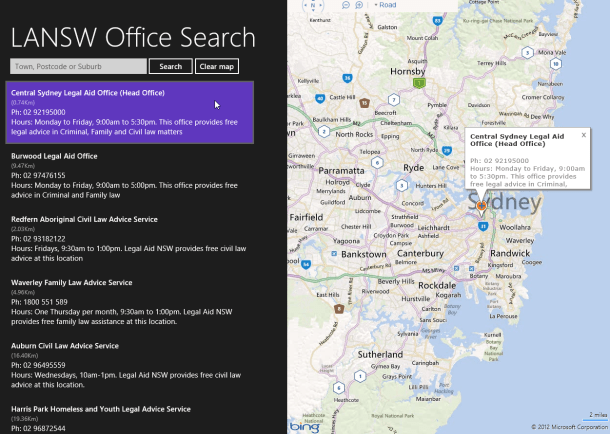Screen dimensions: 610x434
Task: Click phone number 02 92195000 in list
Action: [x=38, y=112]
